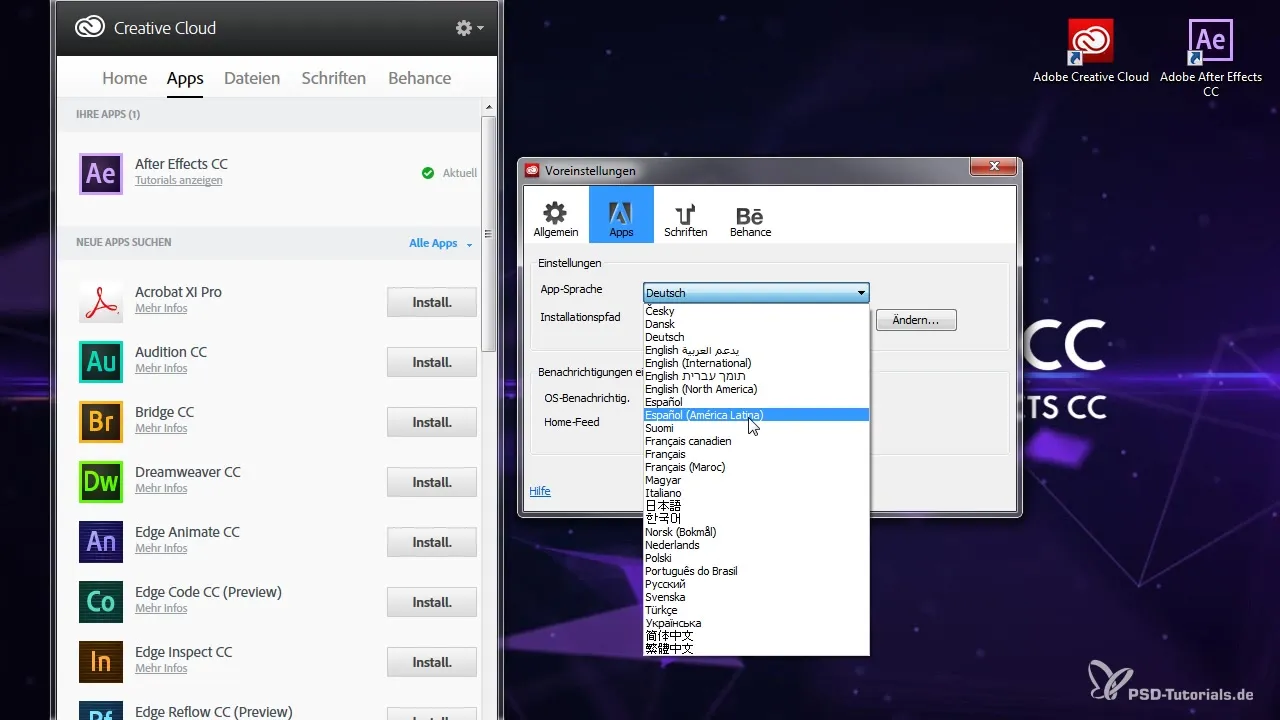This screenshot has width=1280, height=720.
Task: Select Česky in language list
Action: click(756, 311)
